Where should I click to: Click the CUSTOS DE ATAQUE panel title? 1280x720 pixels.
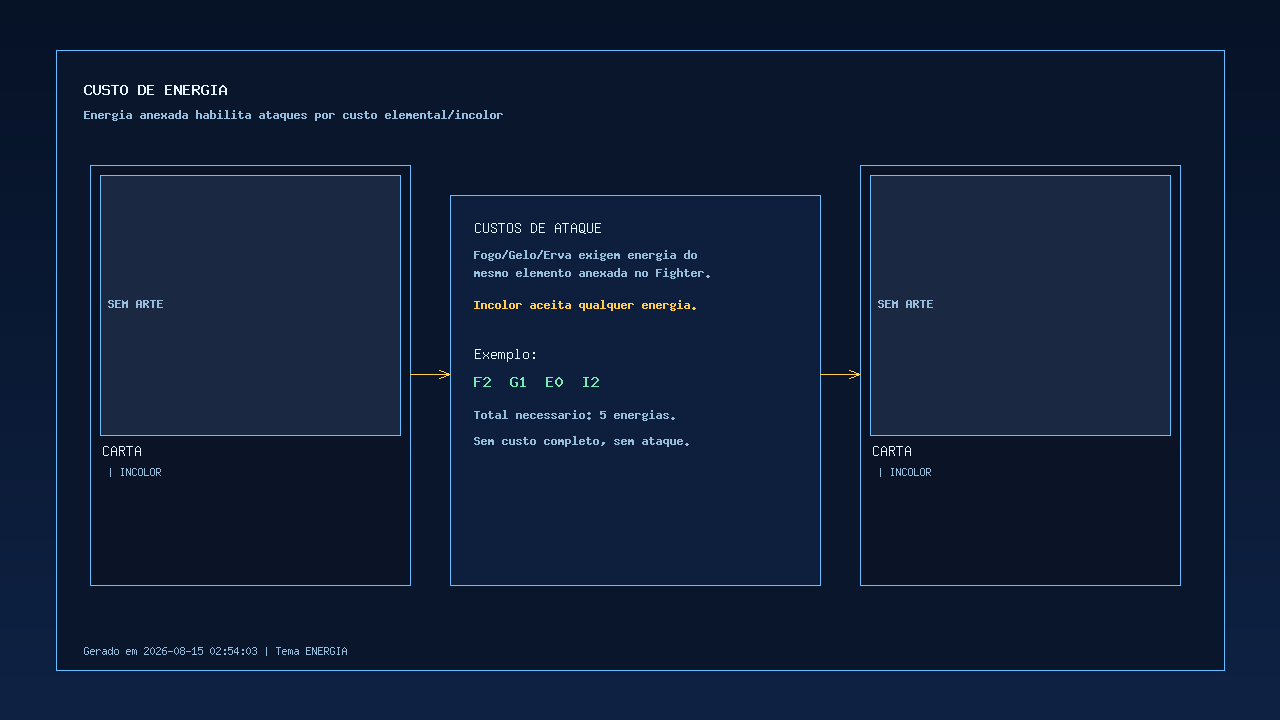click(538, 228)
